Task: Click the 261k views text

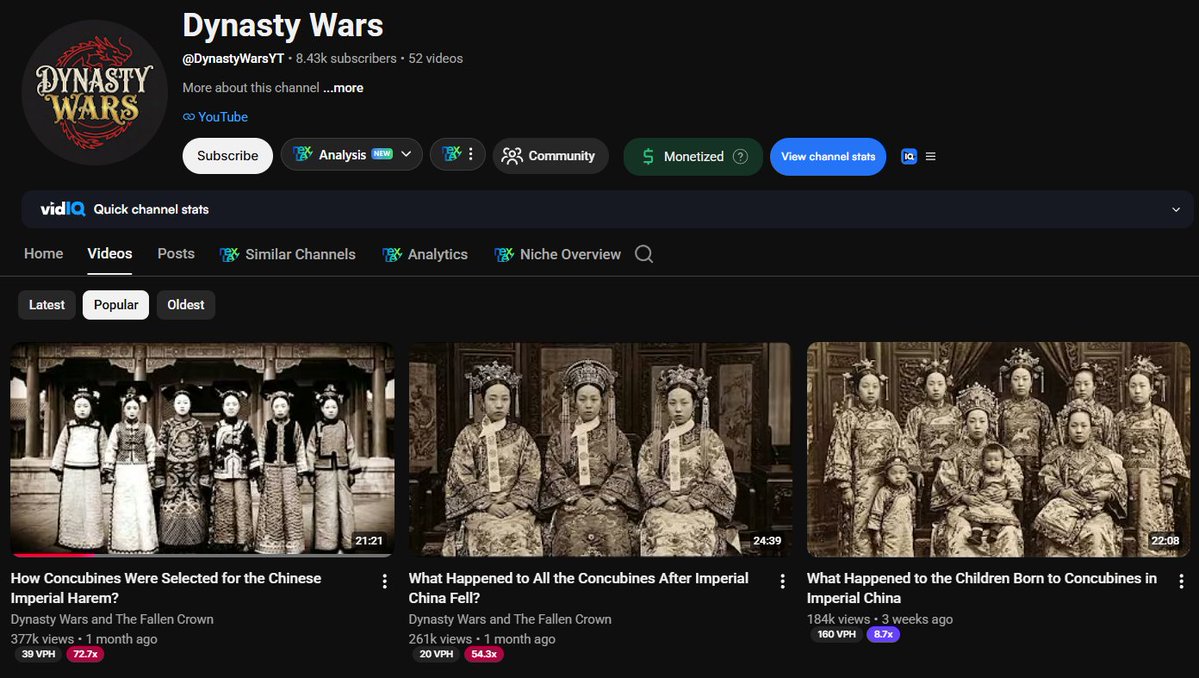Action: tap(440, 639)
